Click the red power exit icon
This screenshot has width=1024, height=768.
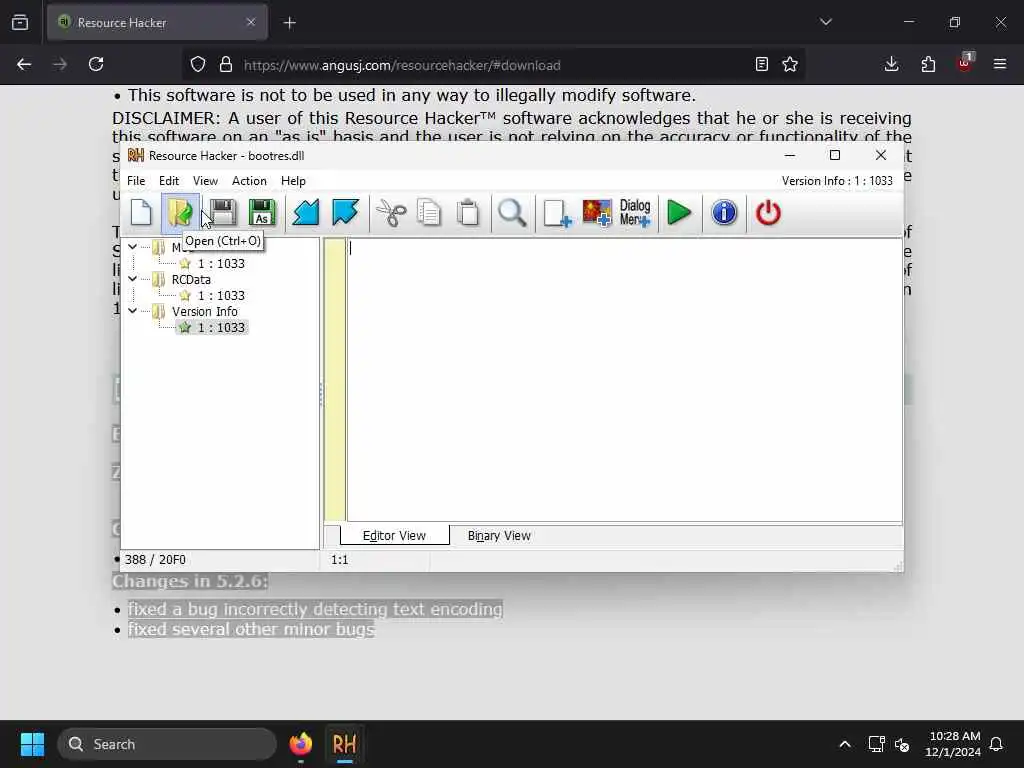pos(768,213)
